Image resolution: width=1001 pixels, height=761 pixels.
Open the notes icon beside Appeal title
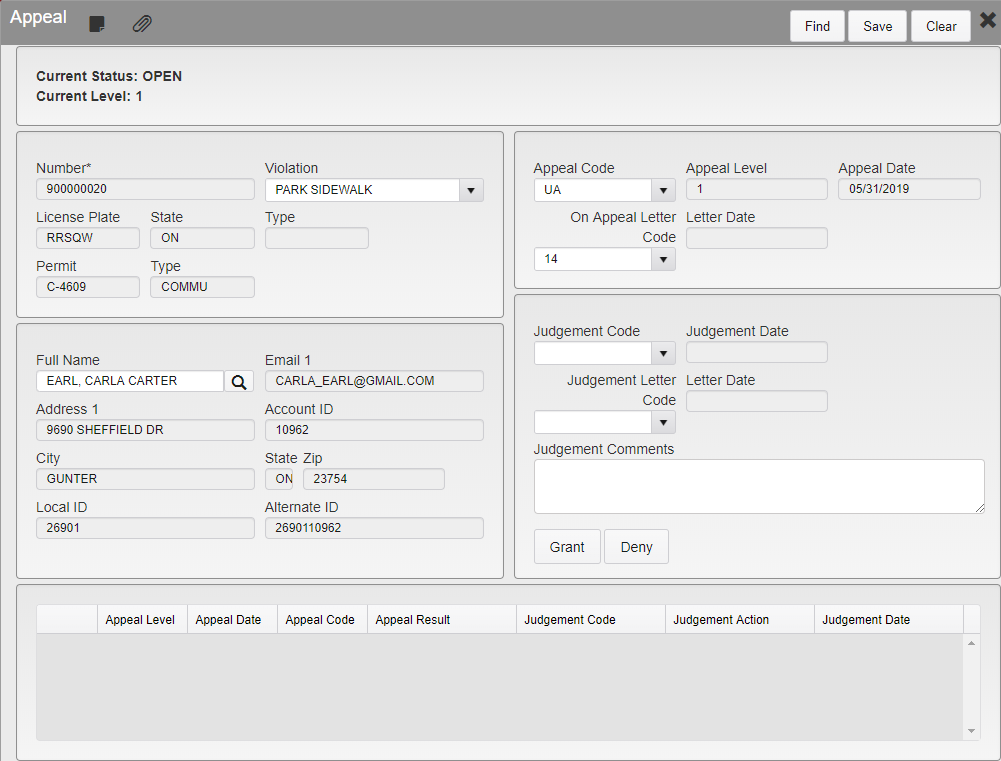point(96,24)
